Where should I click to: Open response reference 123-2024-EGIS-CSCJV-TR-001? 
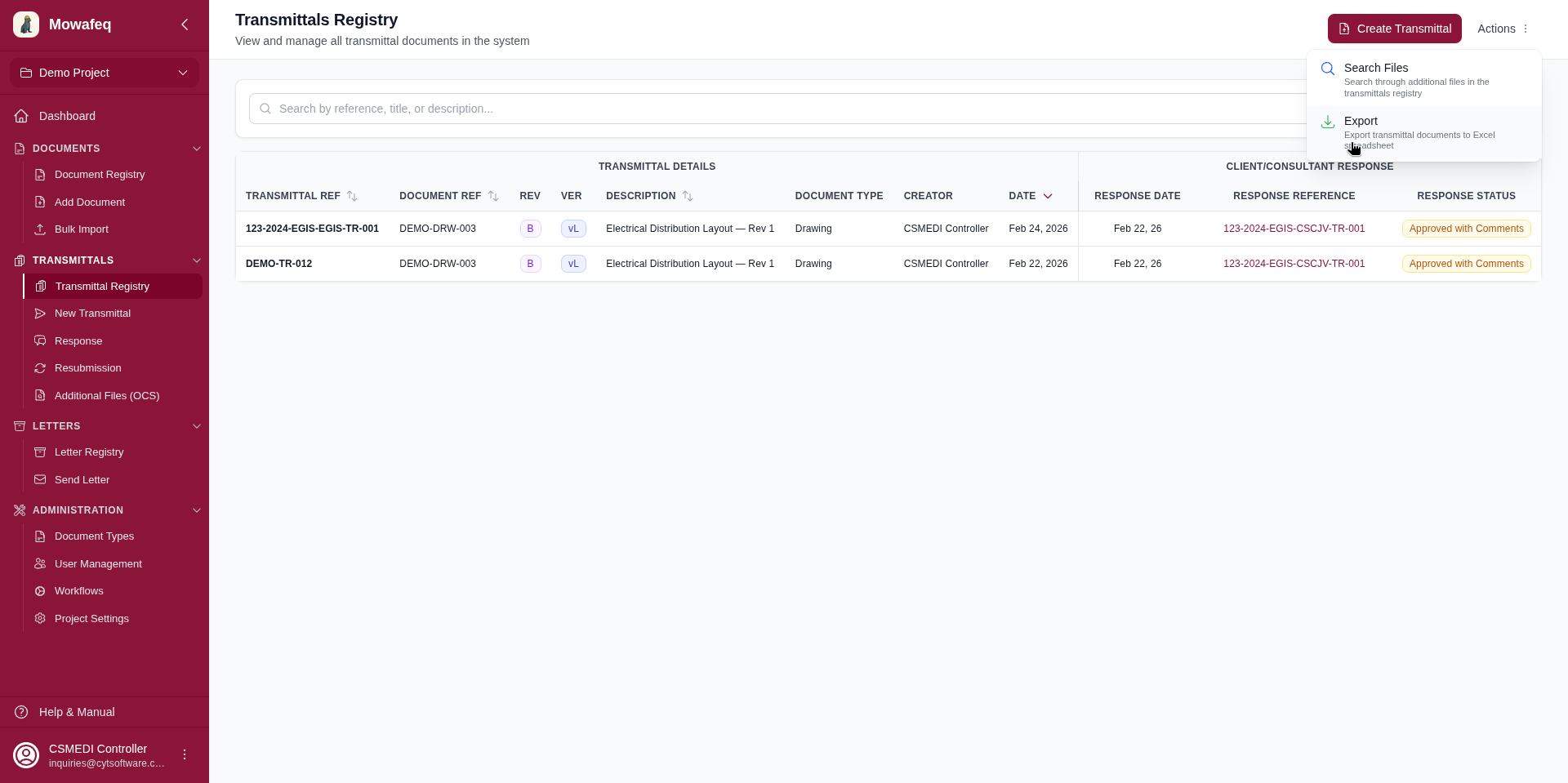click(x=1294, y=229)
